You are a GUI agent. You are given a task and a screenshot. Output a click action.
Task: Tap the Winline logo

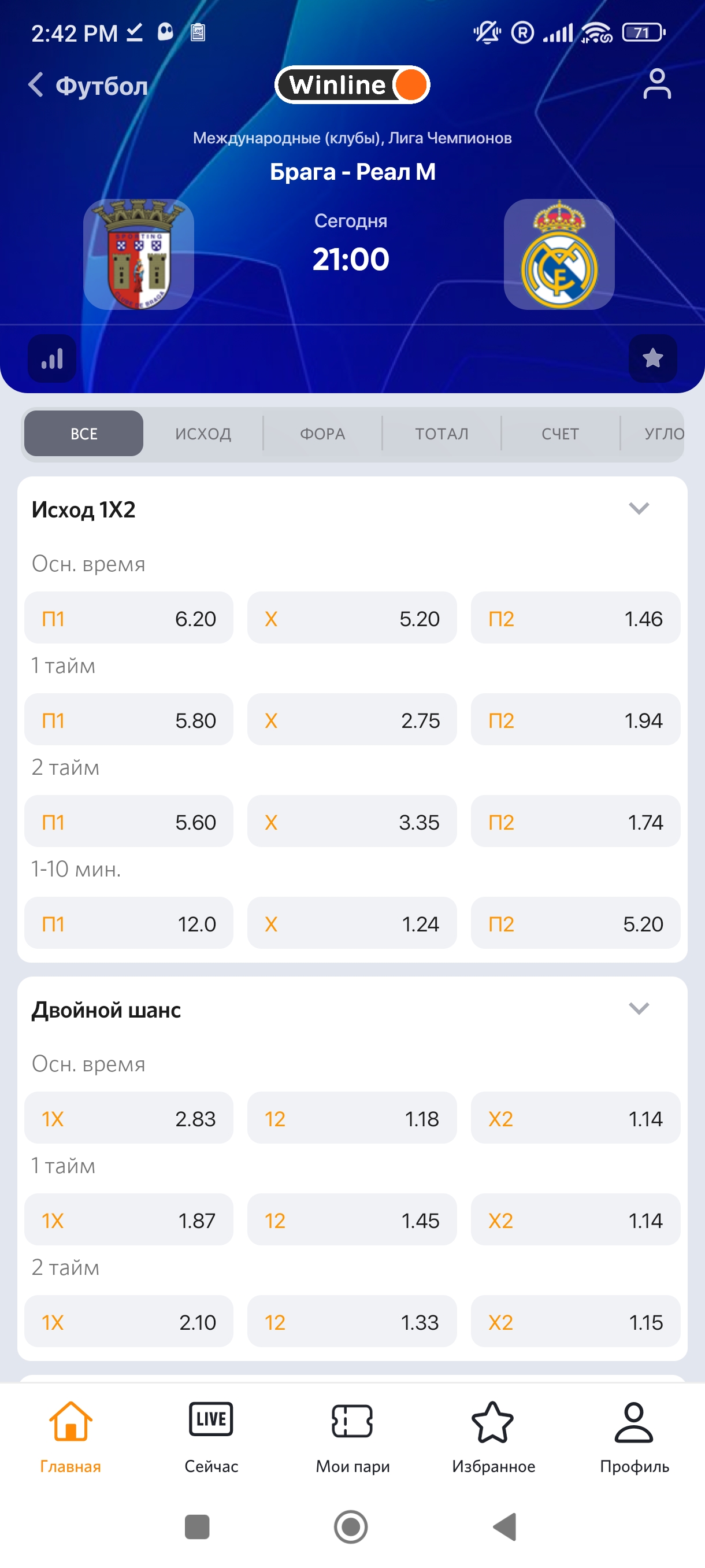(352, 84)
